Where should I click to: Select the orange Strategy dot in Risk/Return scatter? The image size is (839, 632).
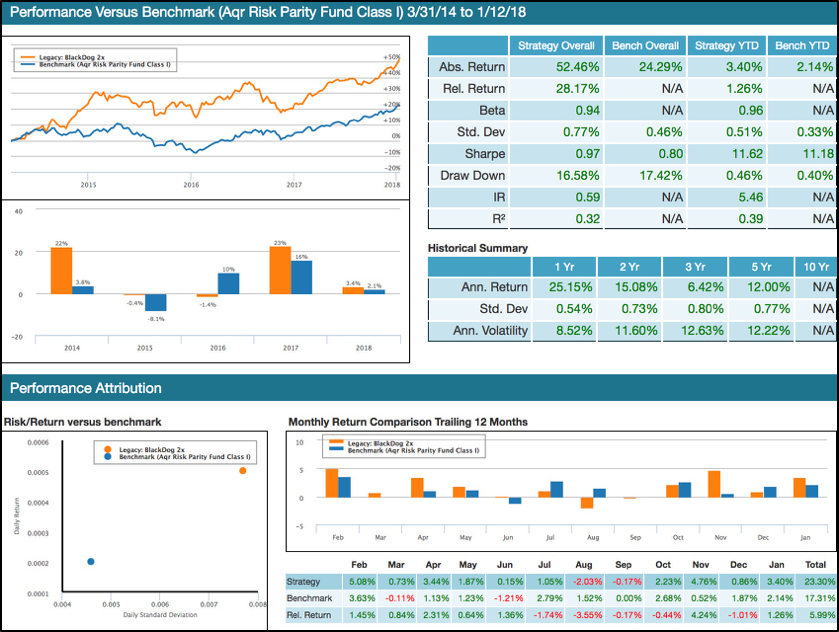pyautogui.click(x=242, y=470)
